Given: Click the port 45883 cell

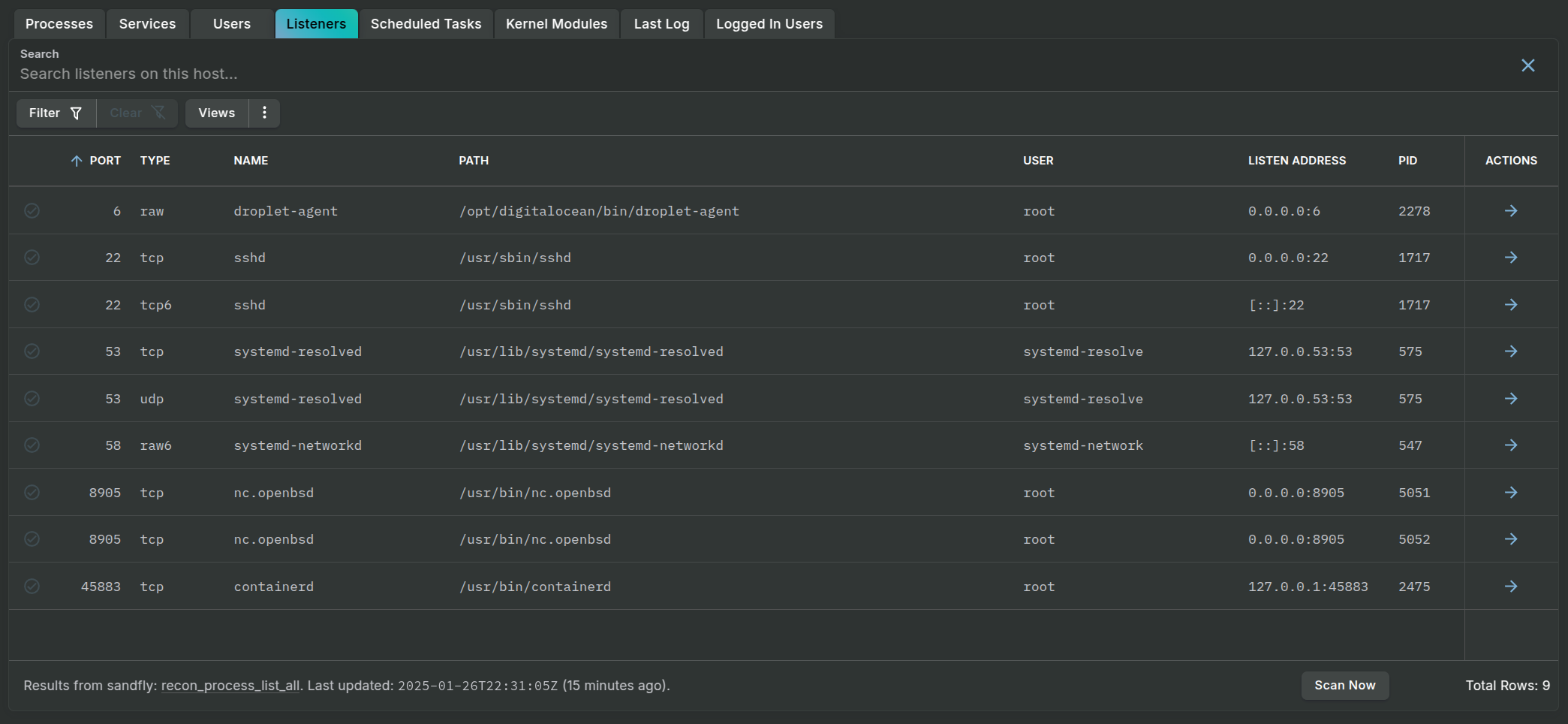Looking at the screenshot, I should [101, 587].
